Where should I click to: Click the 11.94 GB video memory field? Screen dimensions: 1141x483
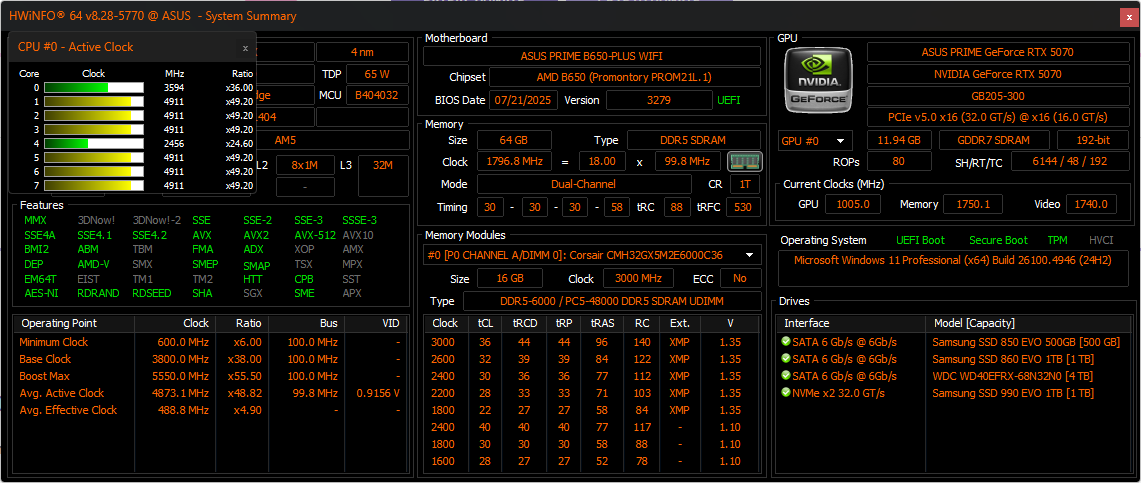pyautogui.click(x=899, y=140)
